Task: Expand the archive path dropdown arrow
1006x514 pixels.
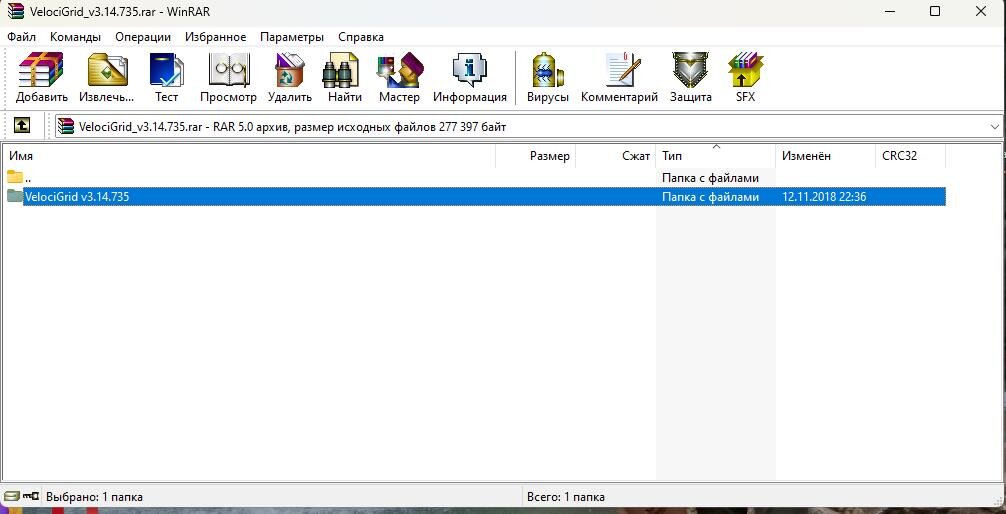Action: [x=995, y=126]
